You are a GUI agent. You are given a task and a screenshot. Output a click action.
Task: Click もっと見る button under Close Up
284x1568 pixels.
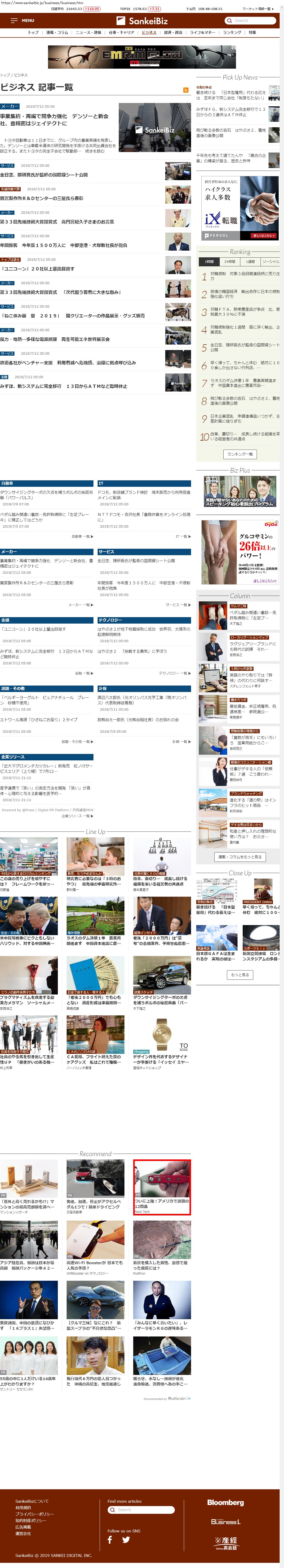(x=240, y=975)
